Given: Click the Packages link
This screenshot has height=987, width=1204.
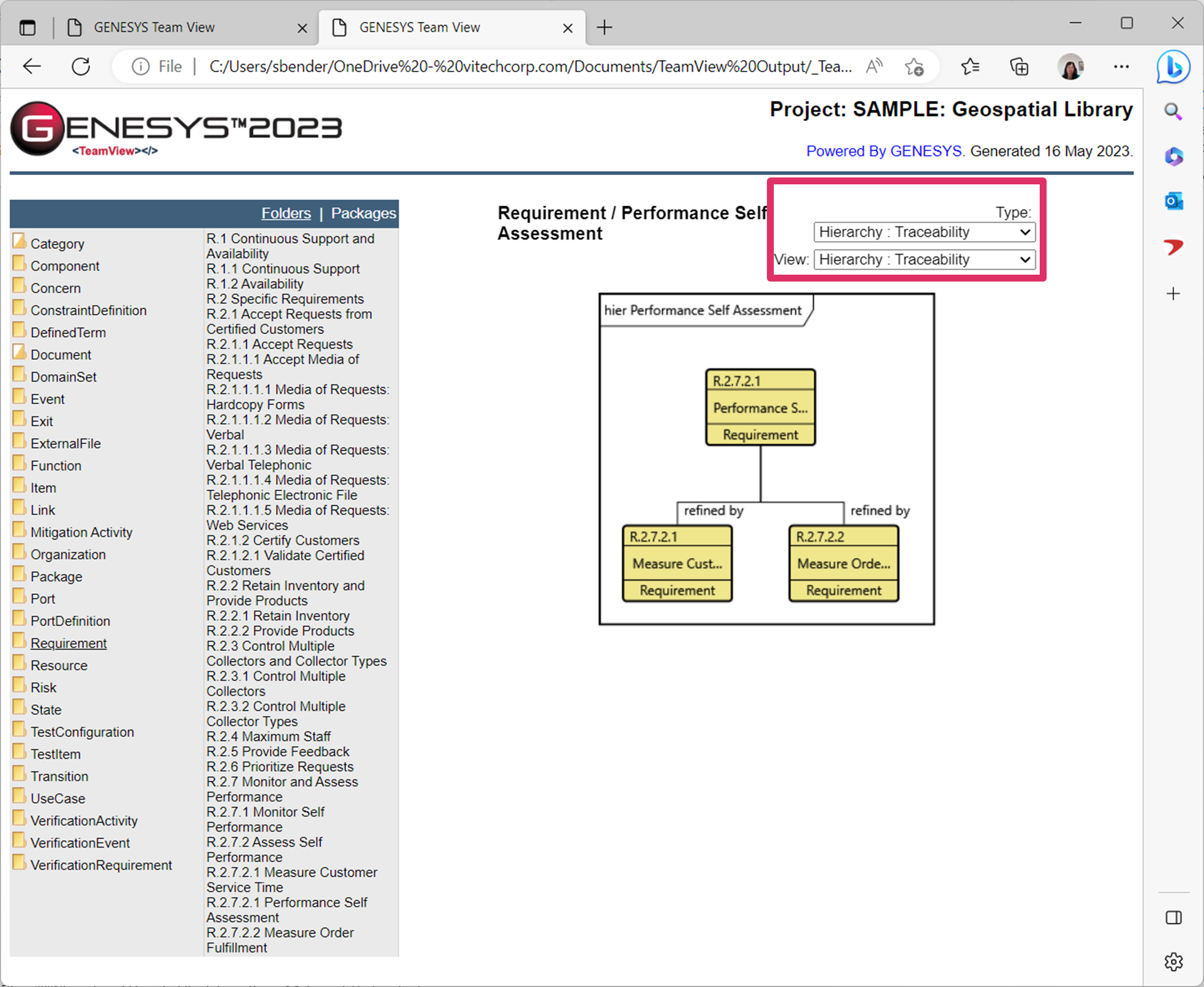Looking at the screenshot, I should 363,213.
